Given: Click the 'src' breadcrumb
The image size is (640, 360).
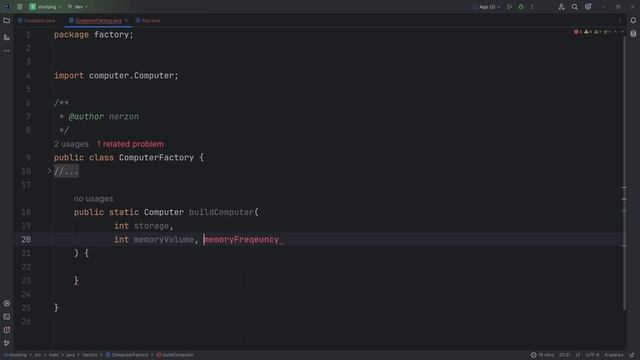Looking at the screenshot, I should tap(38, 355).
